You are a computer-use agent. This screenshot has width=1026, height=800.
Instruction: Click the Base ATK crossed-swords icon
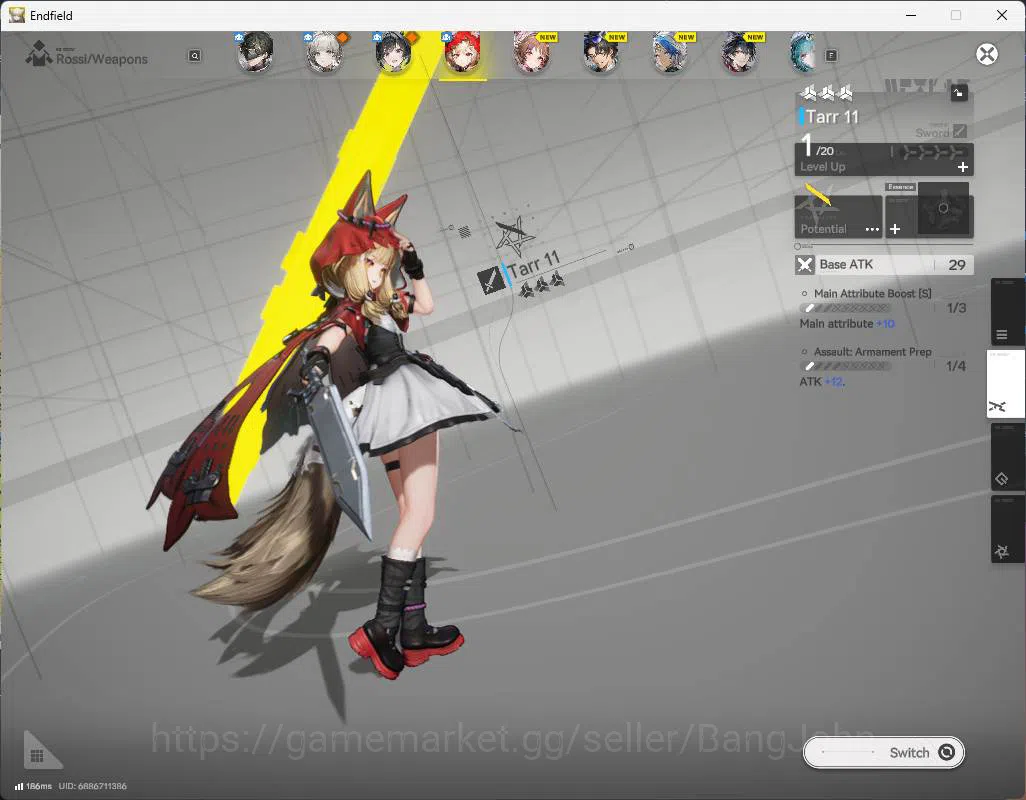(x=805, y=265)
